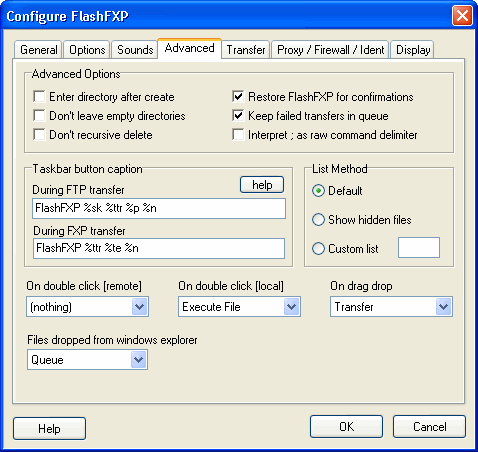Go to the Sounds tab
The width and height of the screenshot is (478, 452).
[x=135, y=50]
